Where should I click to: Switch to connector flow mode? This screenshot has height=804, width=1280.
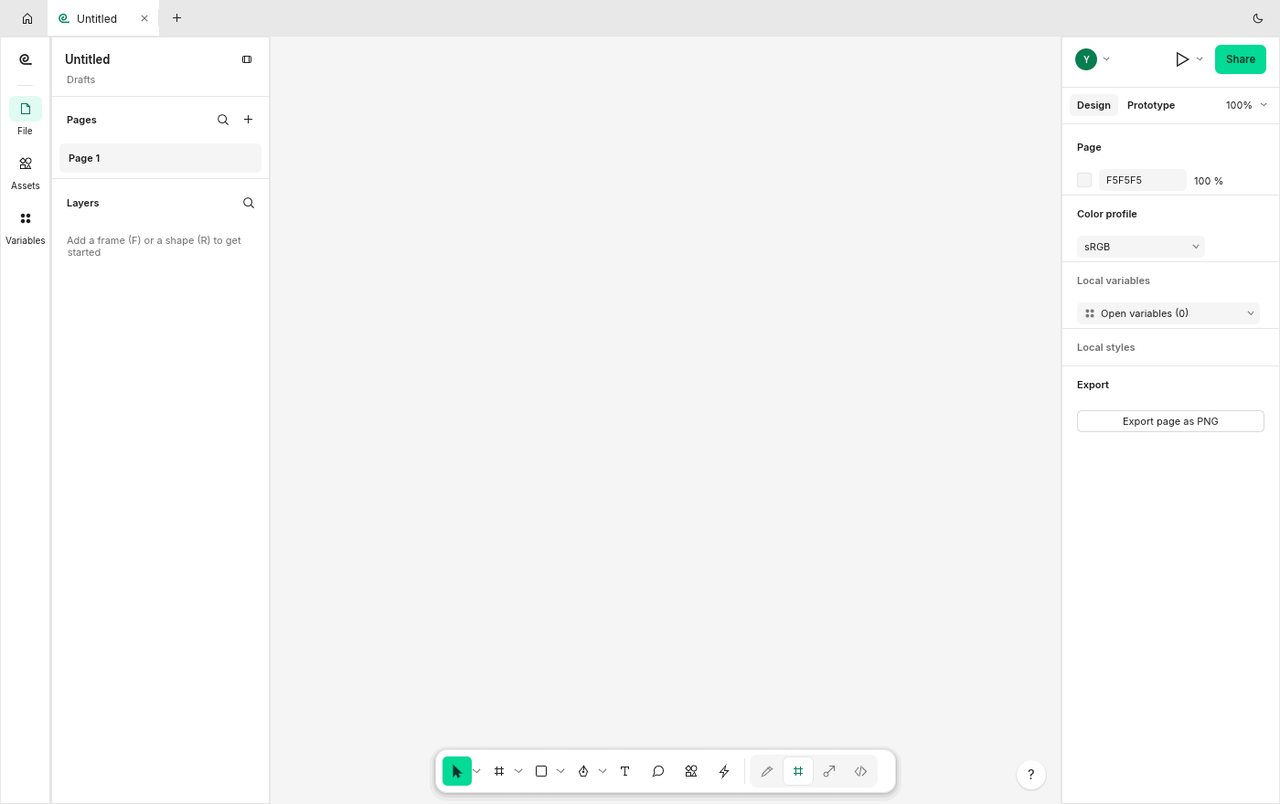[829, 771]
